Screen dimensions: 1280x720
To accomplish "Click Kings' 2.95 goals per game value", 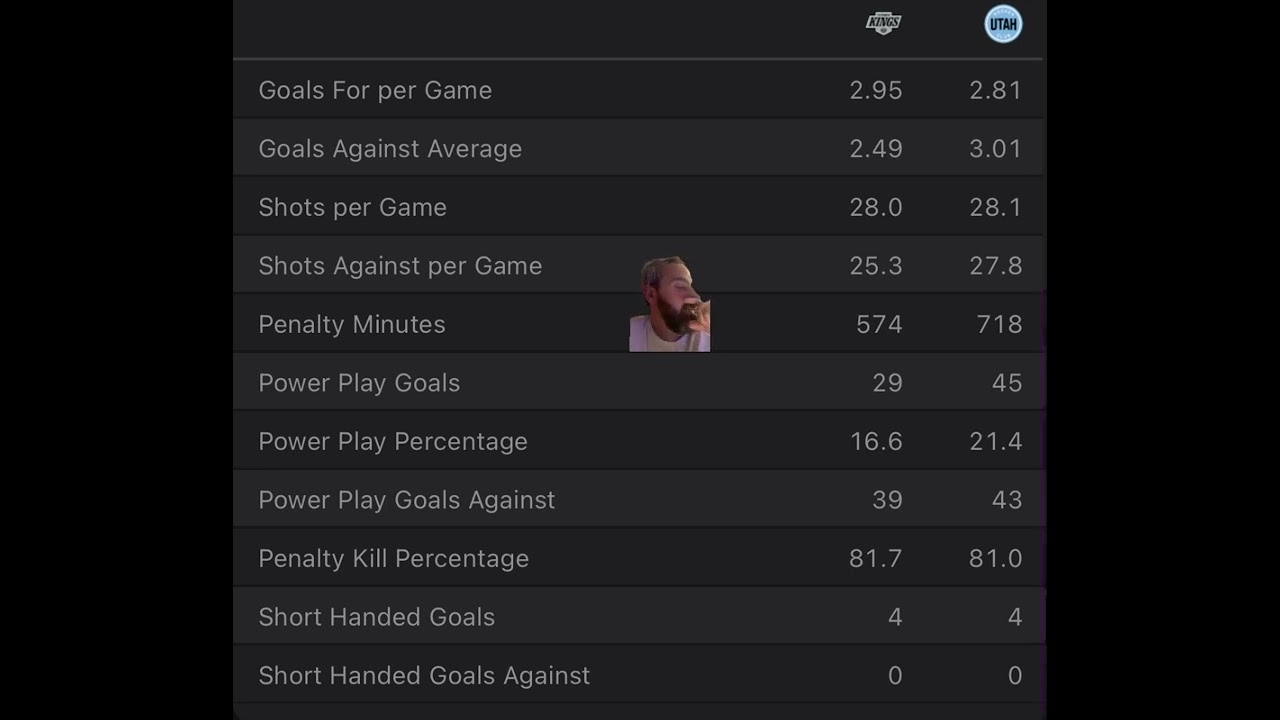I will (875, 90).
